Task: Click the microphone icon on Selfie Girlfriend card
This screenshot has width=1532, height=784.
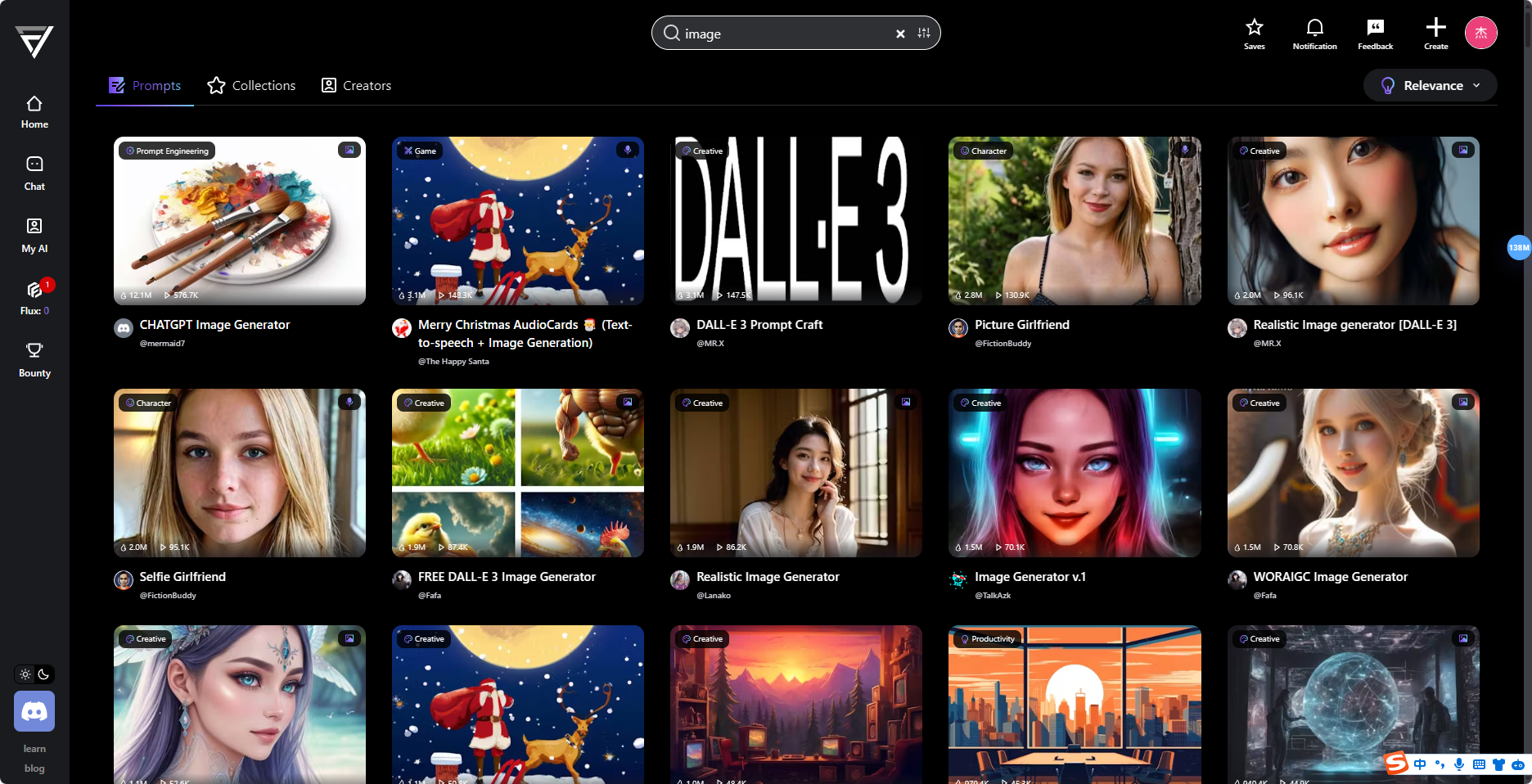Action: pyautogui.click(x=349, y=402)
